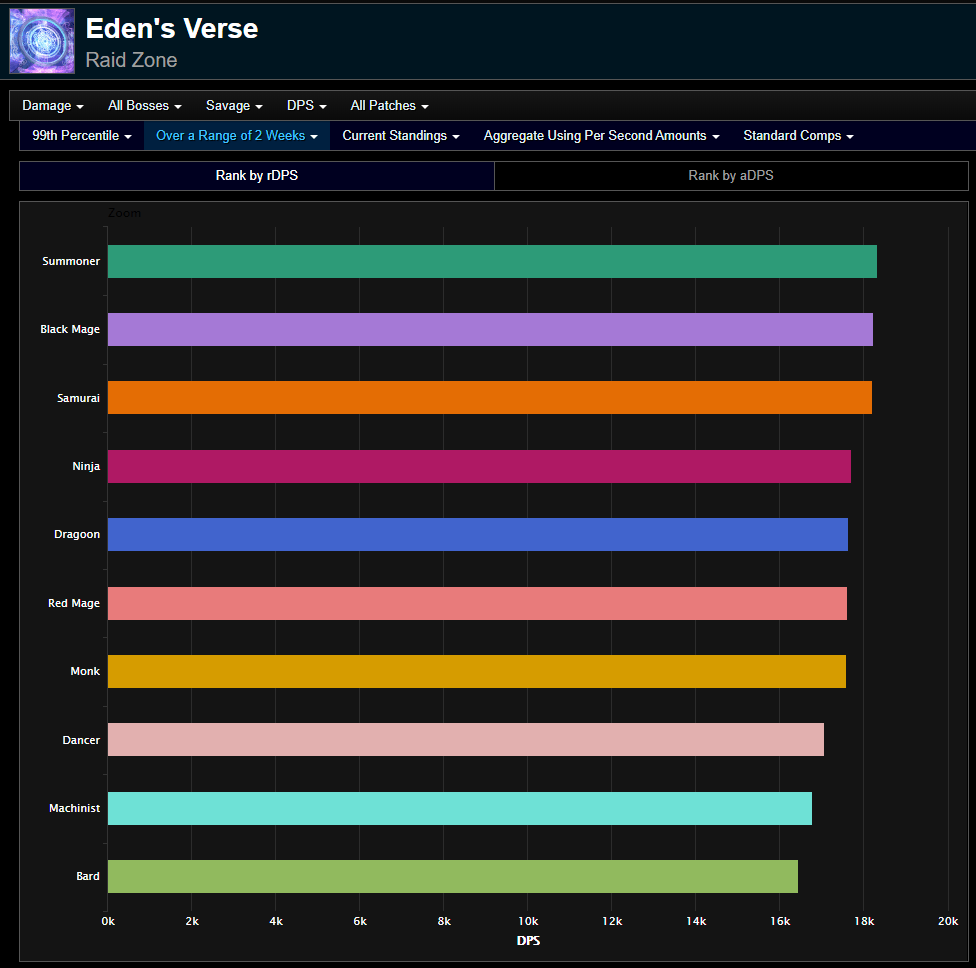Open the DPS role dropdown

pyautogui.click(x=306, y=106)
